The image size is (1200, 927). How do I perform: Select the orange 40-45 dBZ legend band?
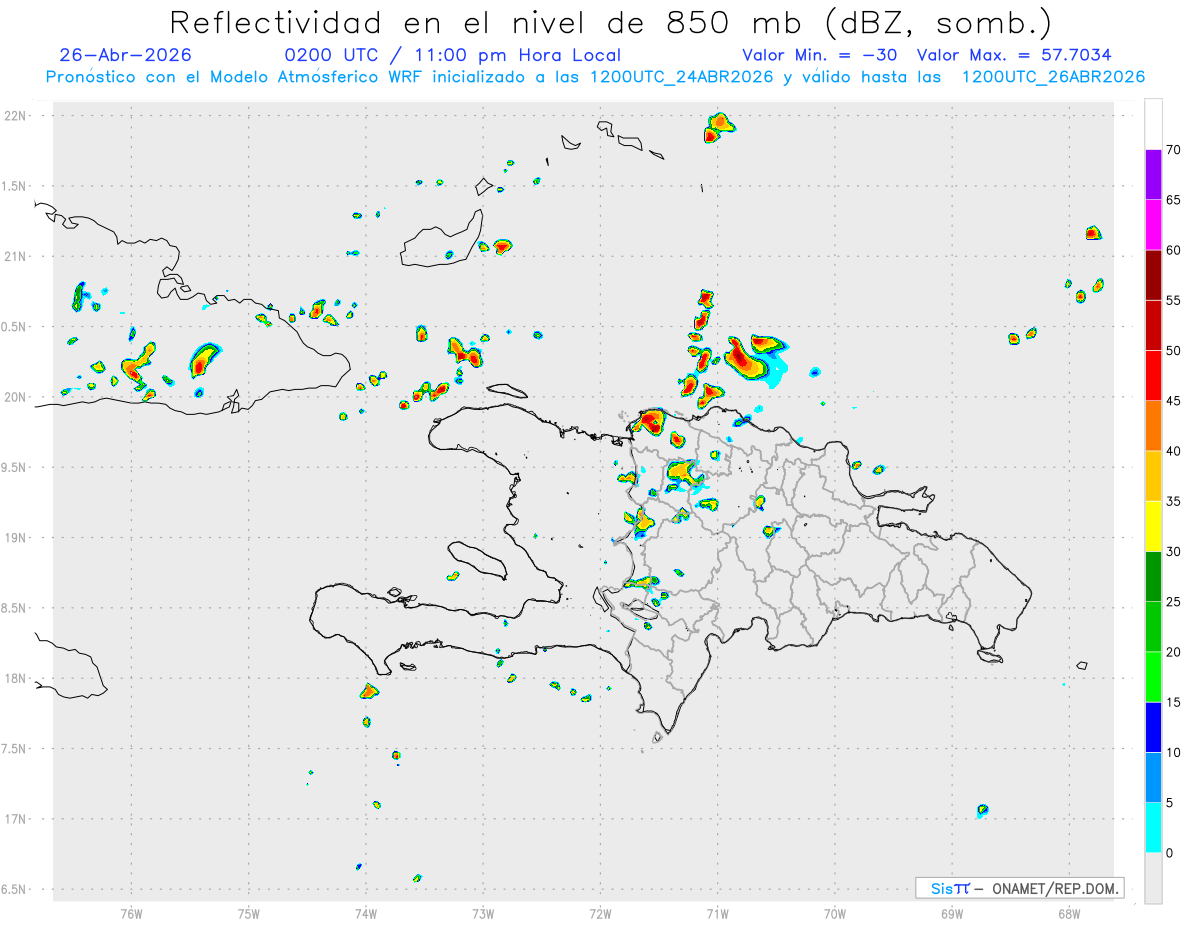point(1153,426)
